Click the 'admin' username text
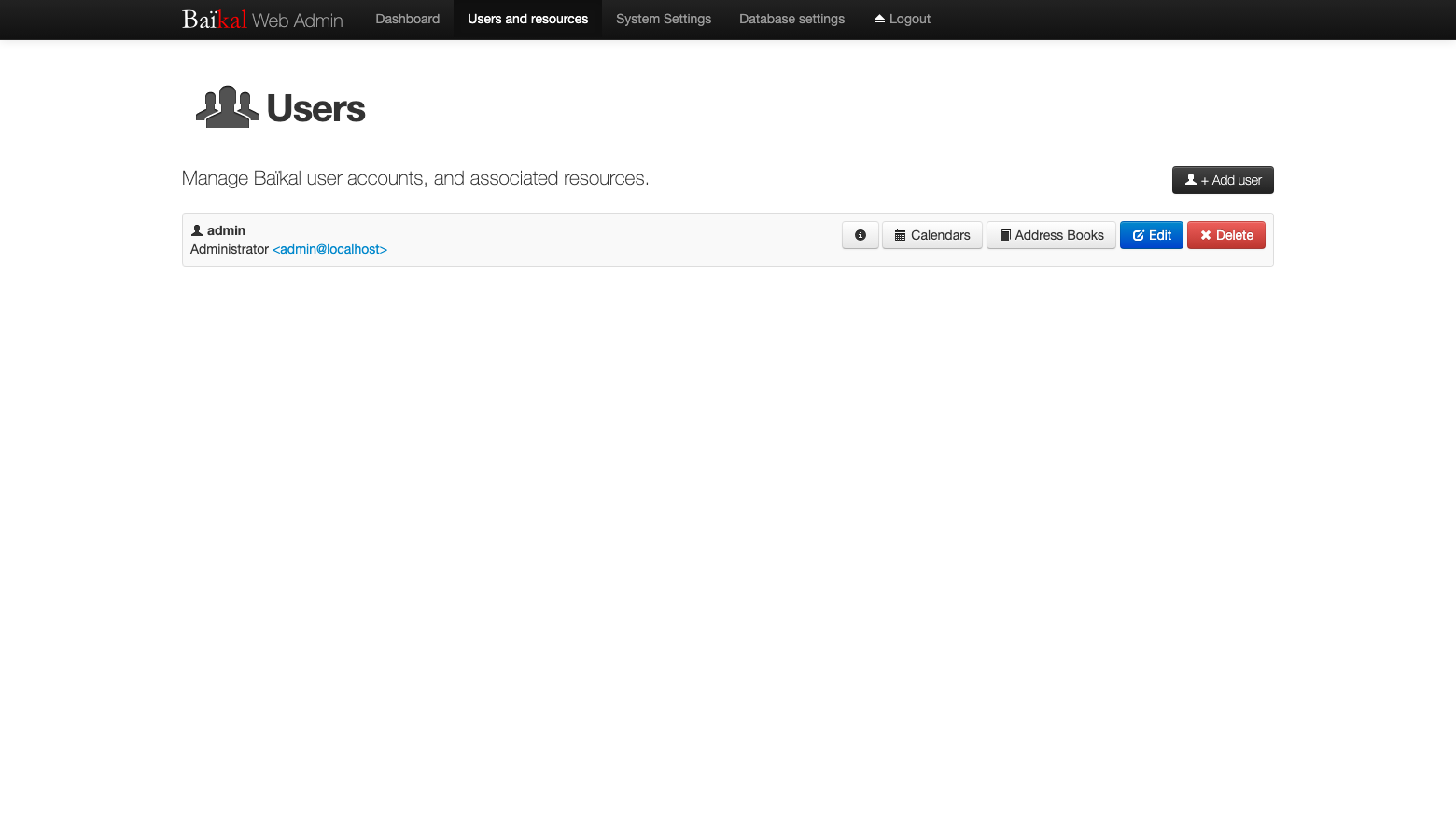Screen dimensions: 1456x819 click(226, 230)
